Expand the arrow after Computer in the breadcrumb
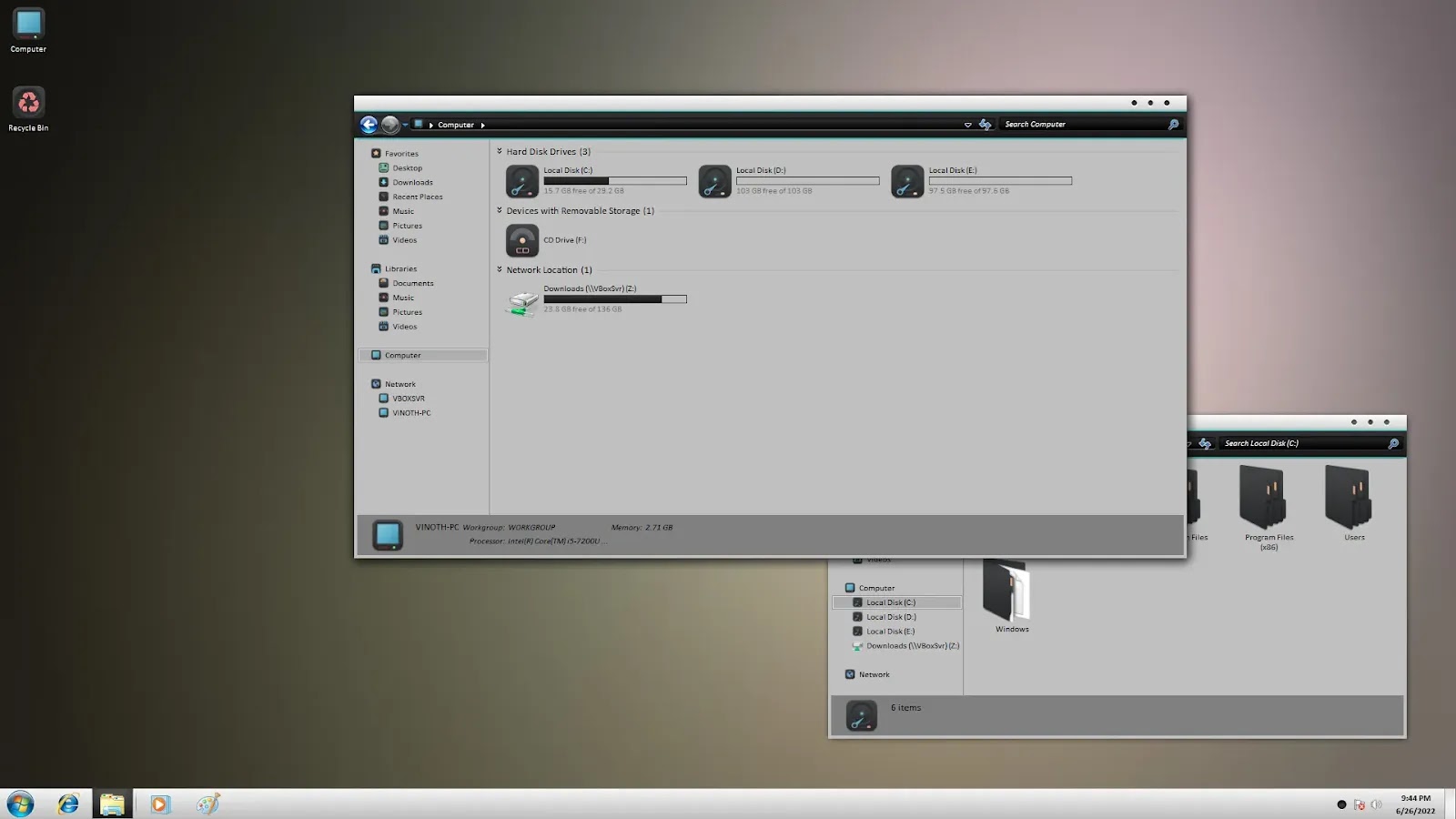This screenshot has width=1456, height=819. 482,125
